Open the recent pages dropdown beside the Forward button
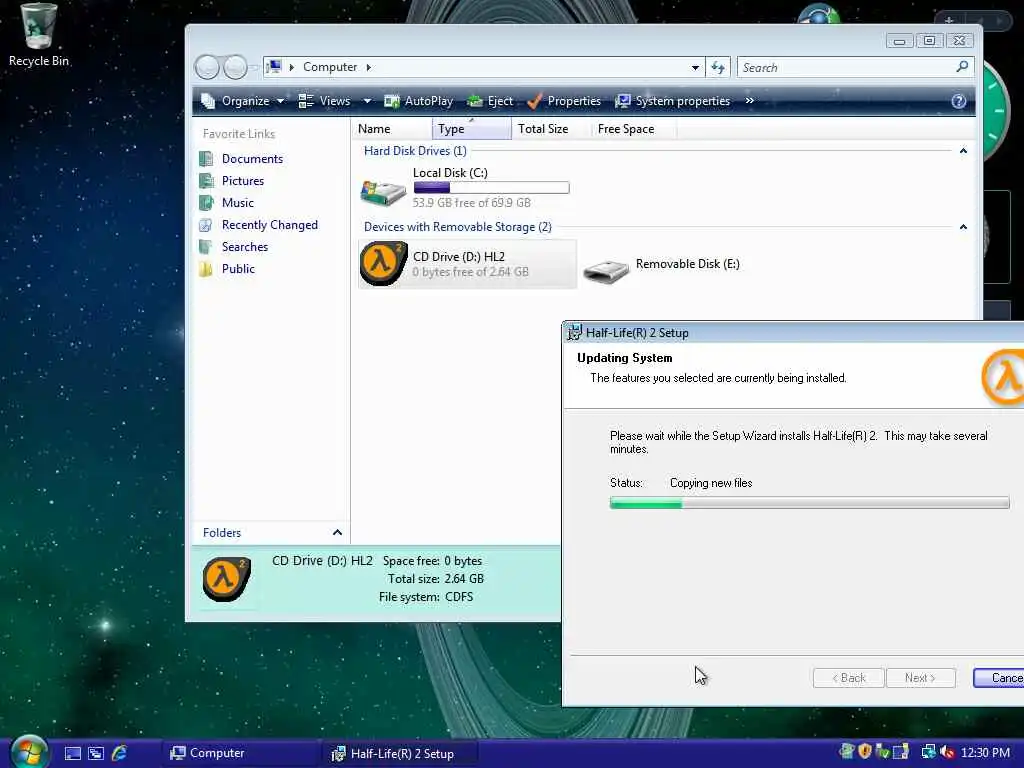 coord(253,67)
